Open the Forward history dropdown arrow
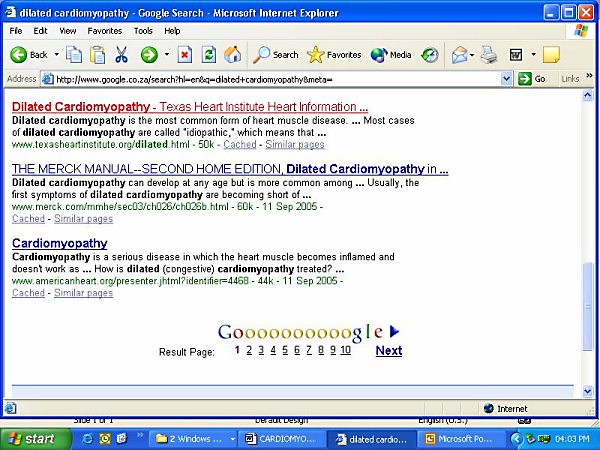 click(166, 55)
